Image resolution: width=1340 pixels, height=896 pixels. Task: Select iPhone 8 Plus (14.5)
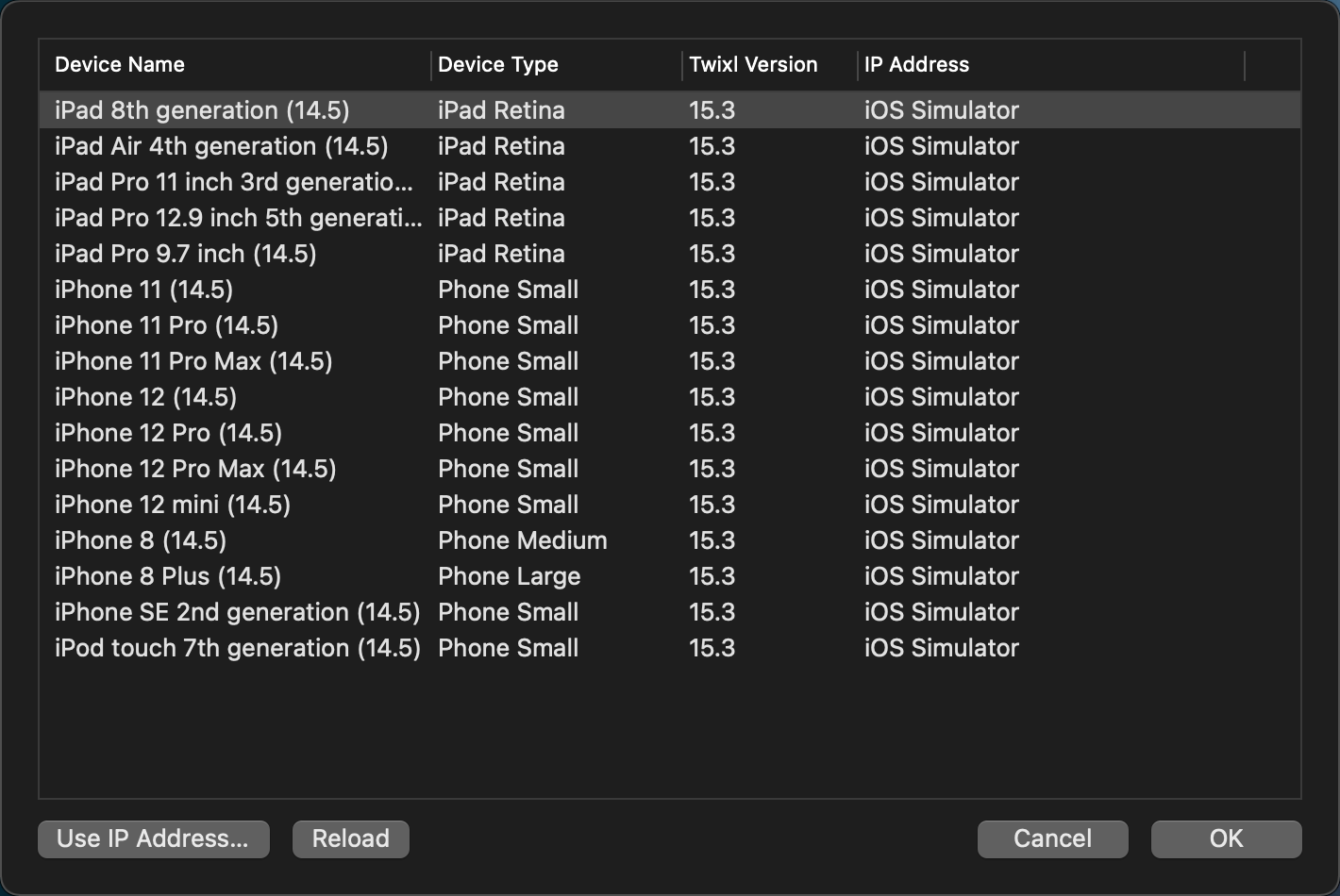click(x=670, y=576)
